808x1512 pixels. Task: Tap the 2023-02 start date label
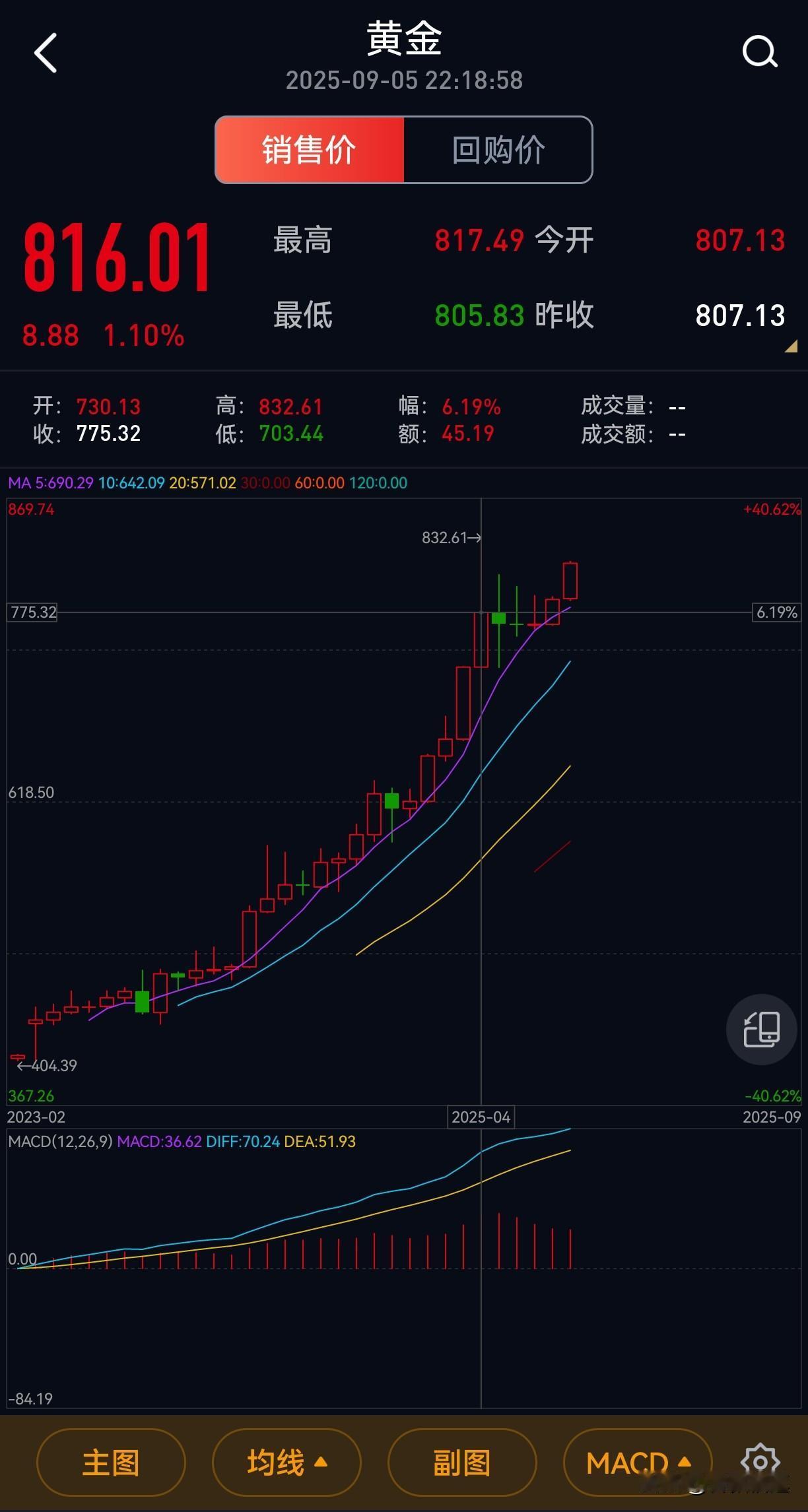(x=36, y=1117)
